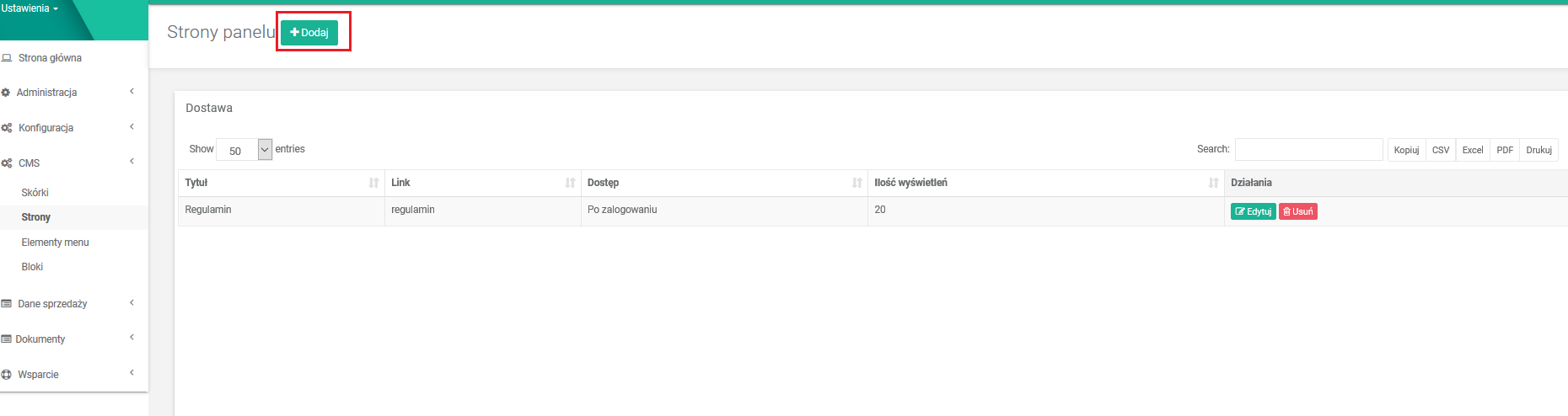The height and width of the screenshot is (416, 1568).
Task: Expand the Dane sprzedaży menu chevron
Action: click(132, 303)
